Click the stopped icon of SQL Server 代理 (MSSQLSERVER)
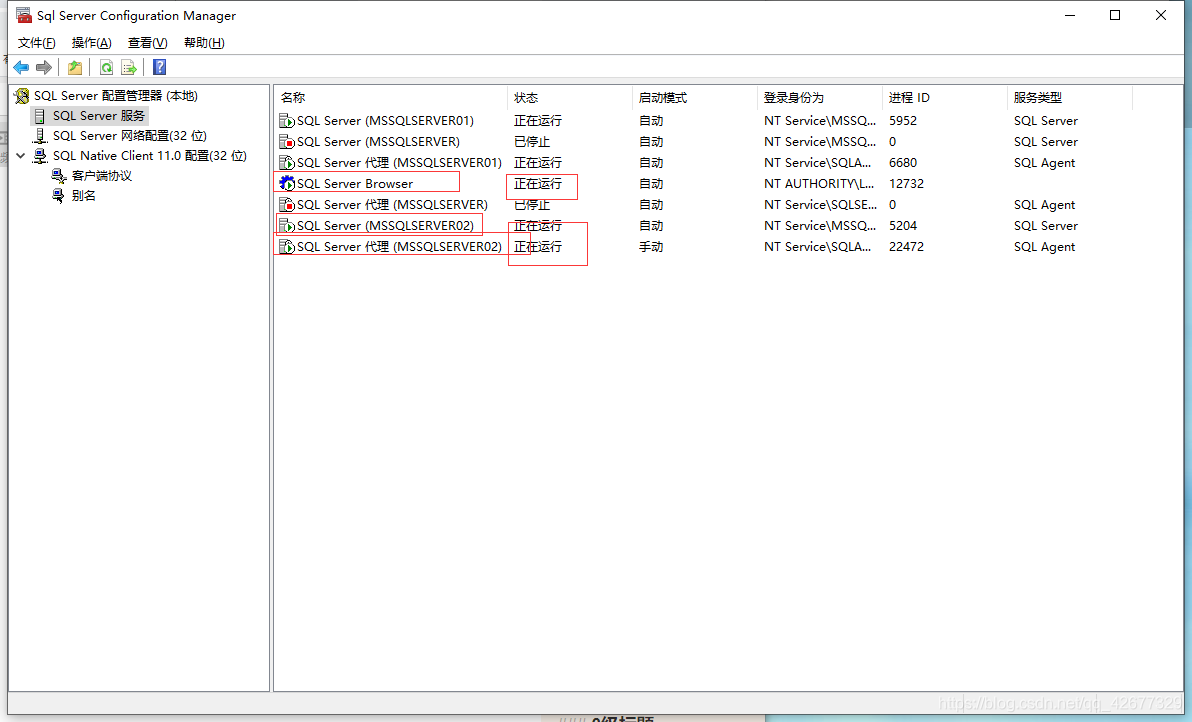 pos(287,205)
